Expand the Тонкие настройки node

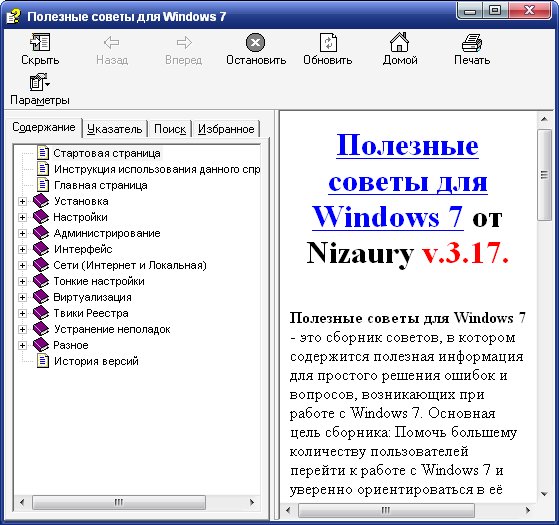(22, 282)
